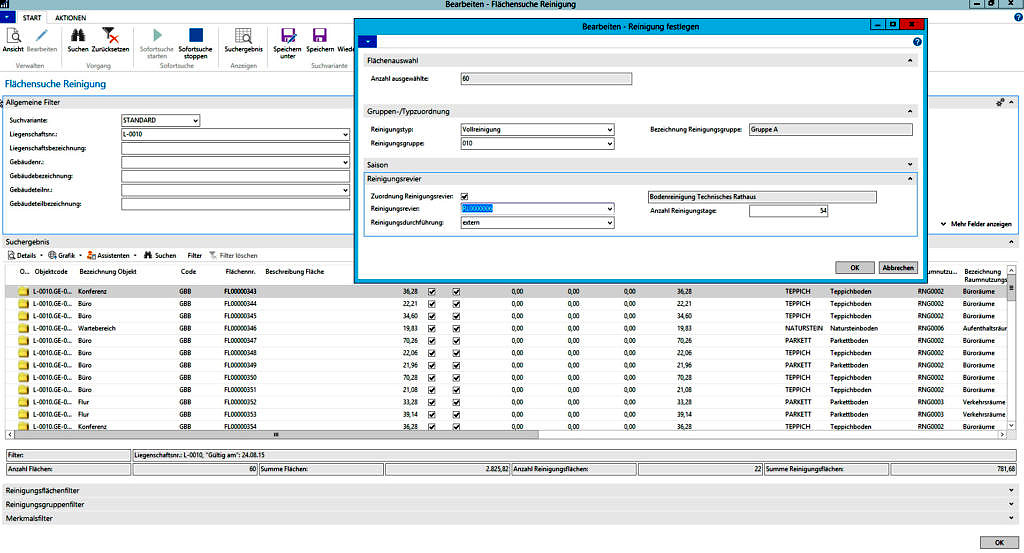Toggle second checkbox in FL00000346 row

click(457, 327)
